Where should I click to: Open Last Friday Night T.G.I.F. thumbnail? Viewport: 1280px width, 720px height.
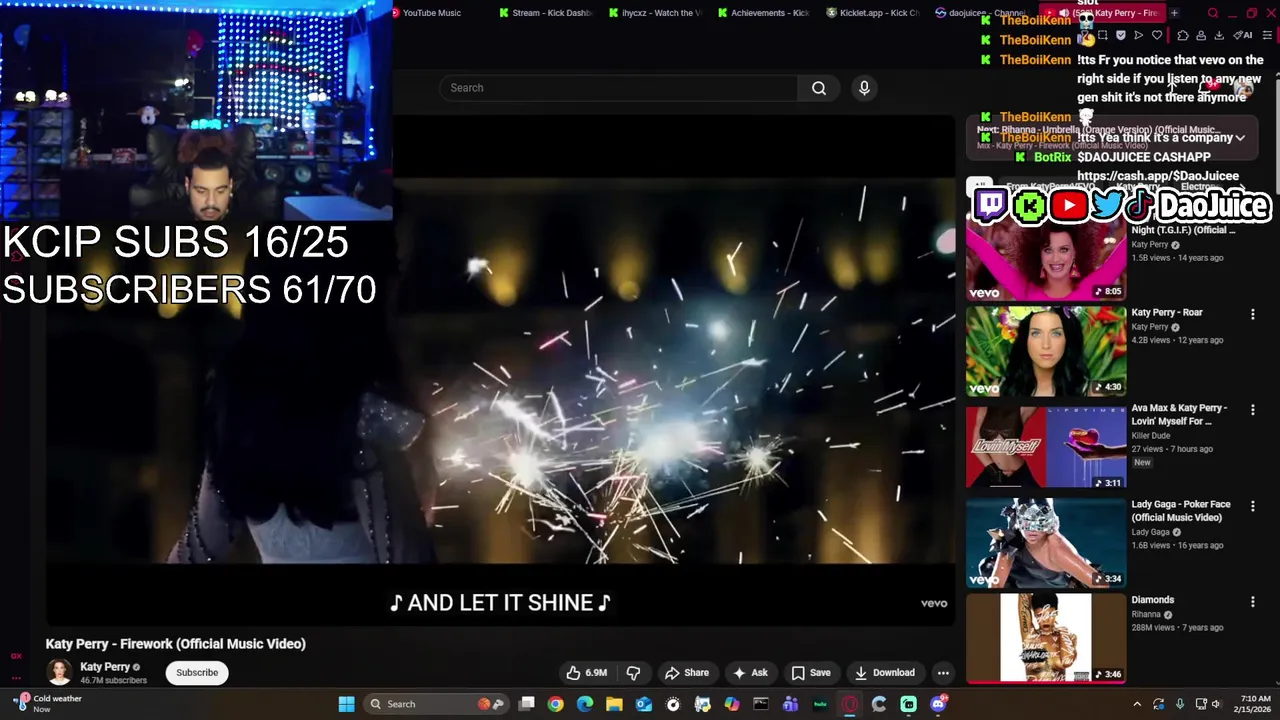pyautogui.click(x=1046, y=258)
